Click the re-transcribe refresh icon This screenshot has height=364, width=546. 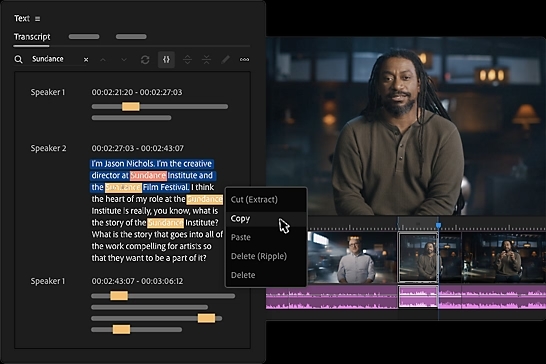click(145, 60)
